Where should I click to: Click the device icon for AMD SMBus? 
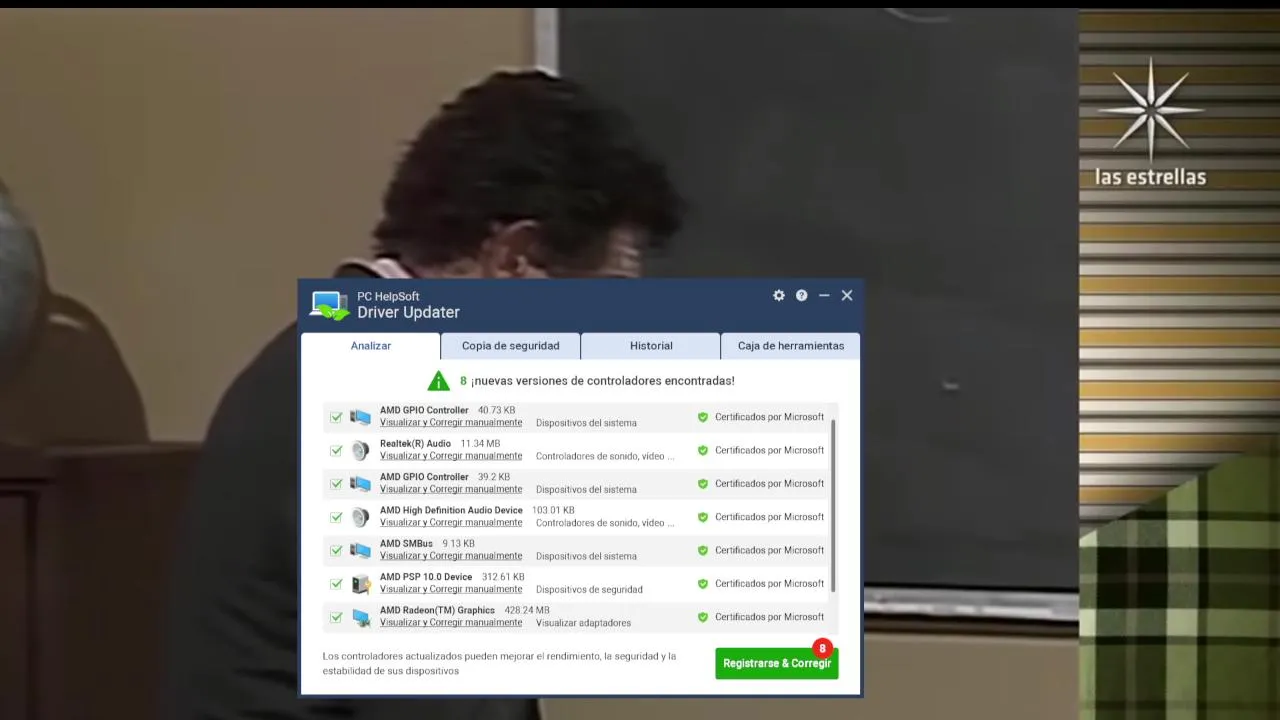click(x=360, y=550)
